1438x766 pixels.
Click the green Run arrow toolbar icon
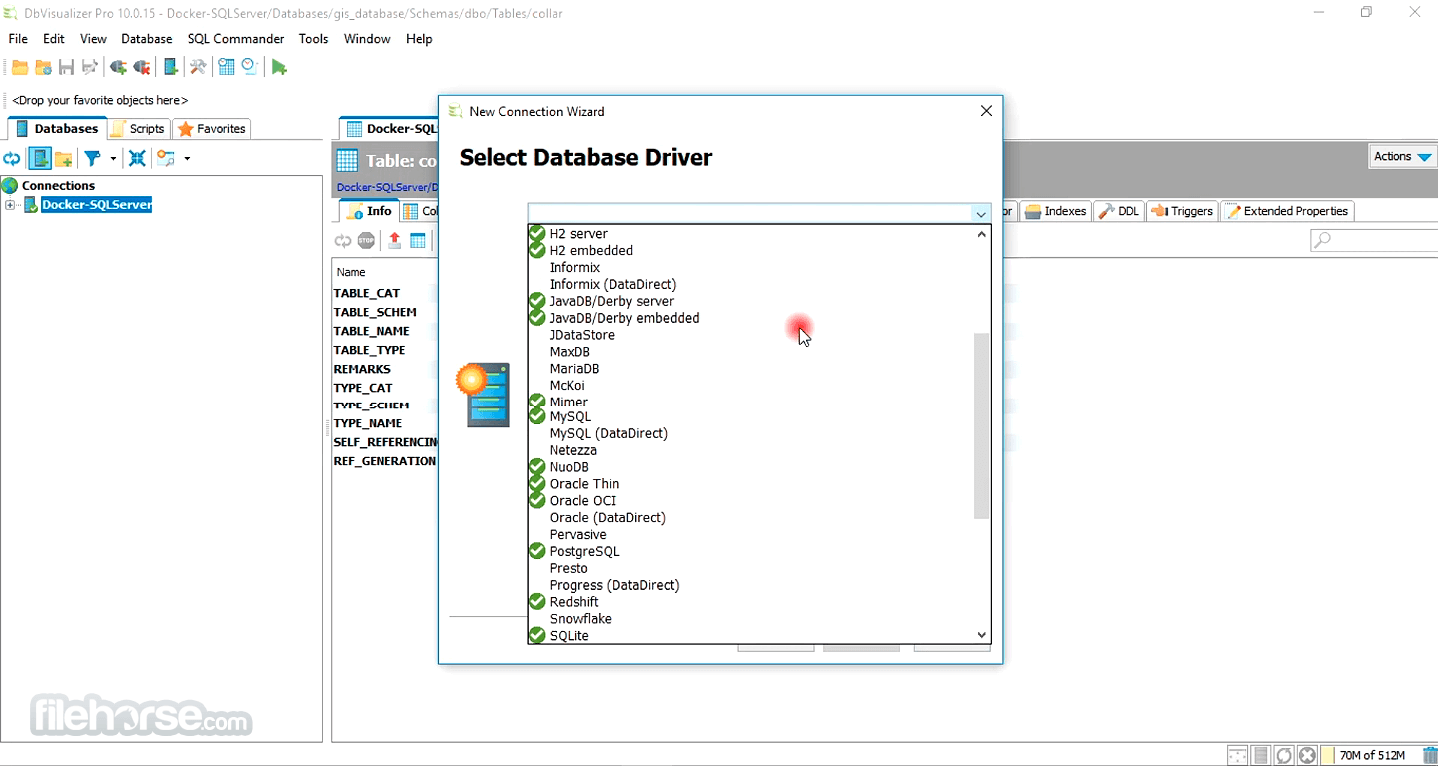279,67
